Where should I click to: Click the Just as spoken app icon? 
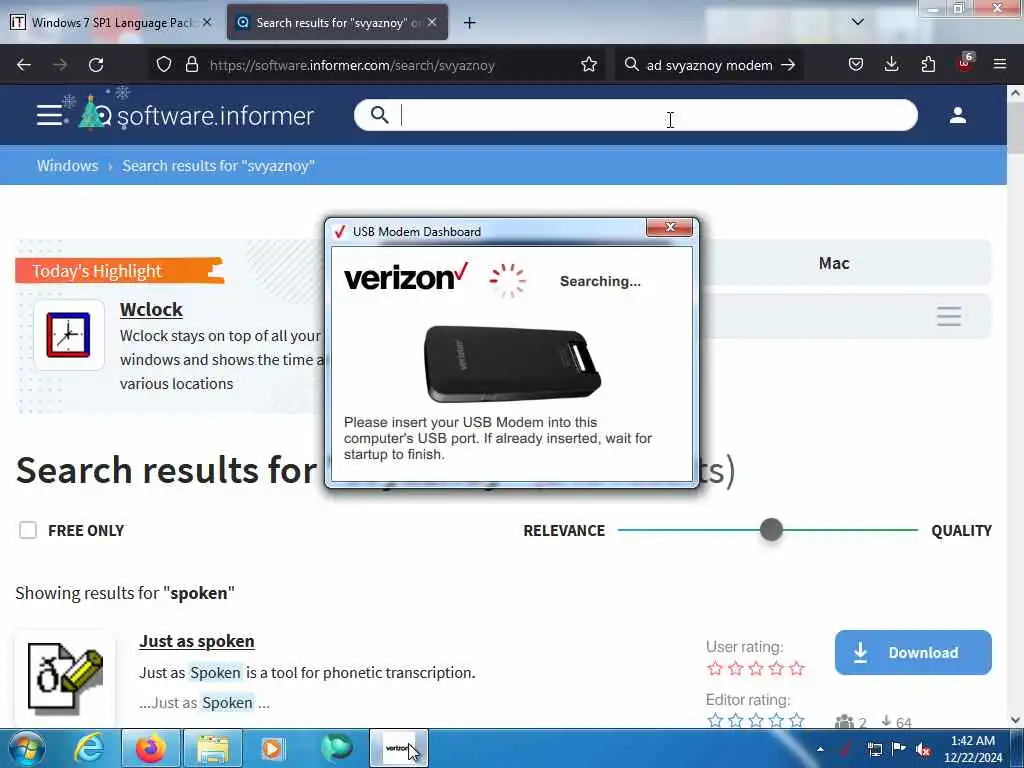65,677
